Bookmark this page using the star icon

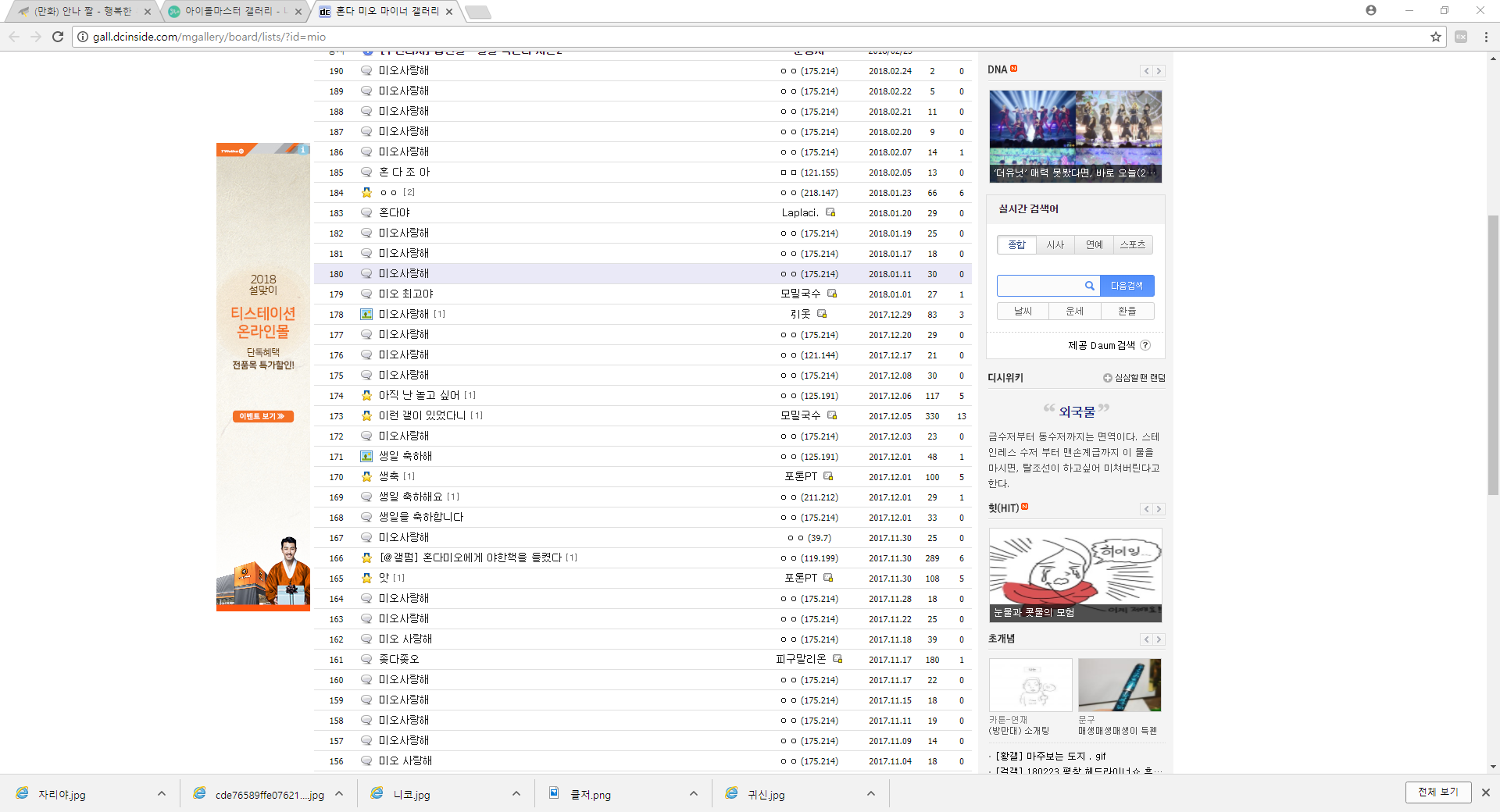[1435, 37]
